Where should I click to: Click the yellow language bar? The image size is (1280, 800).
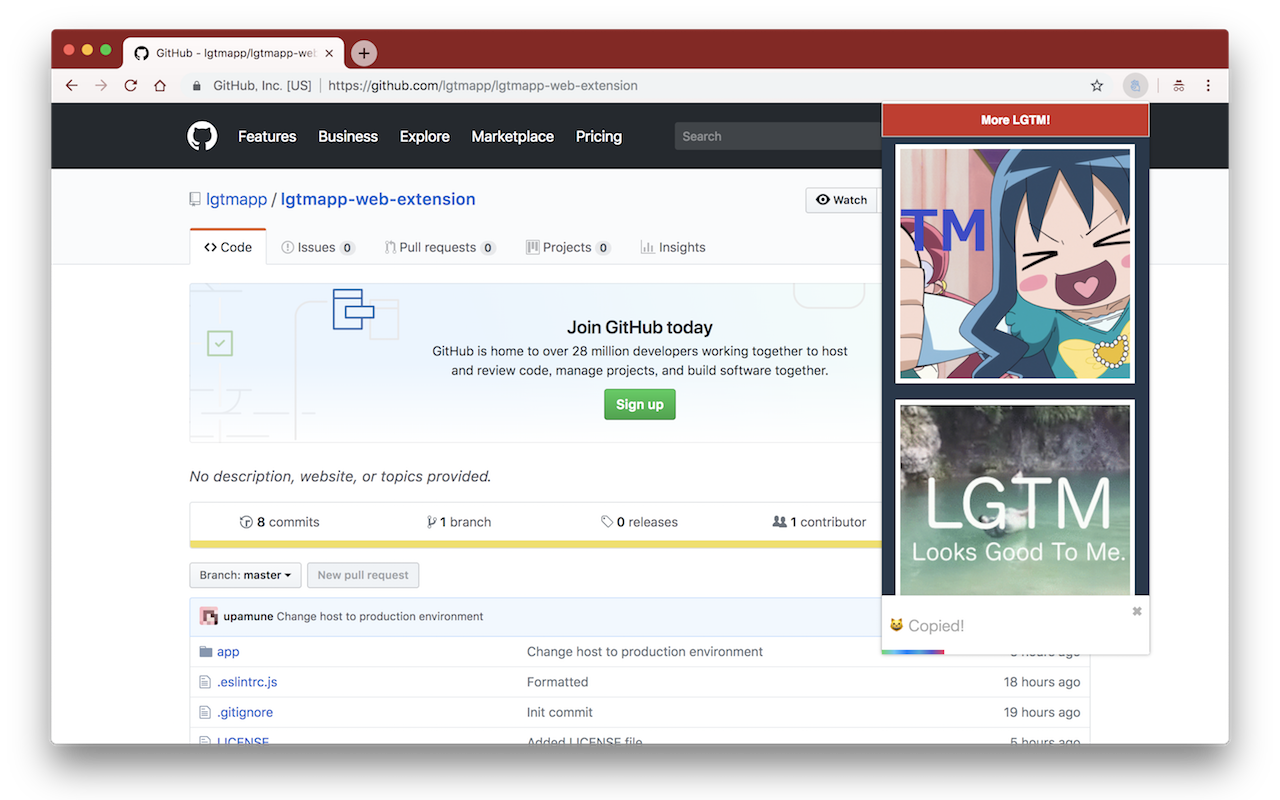pos(536,545)
